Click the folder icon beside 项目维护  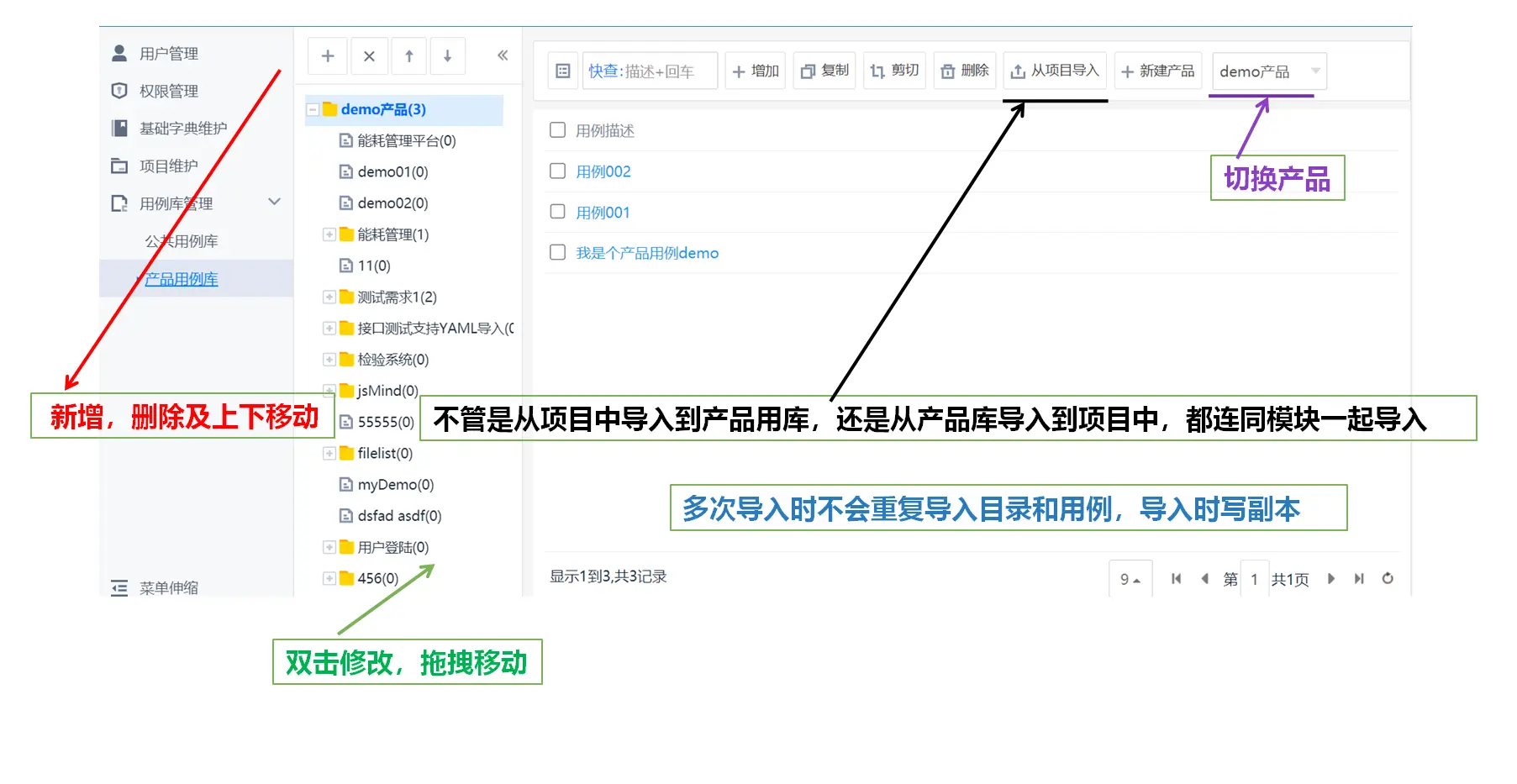coord(119,166)
